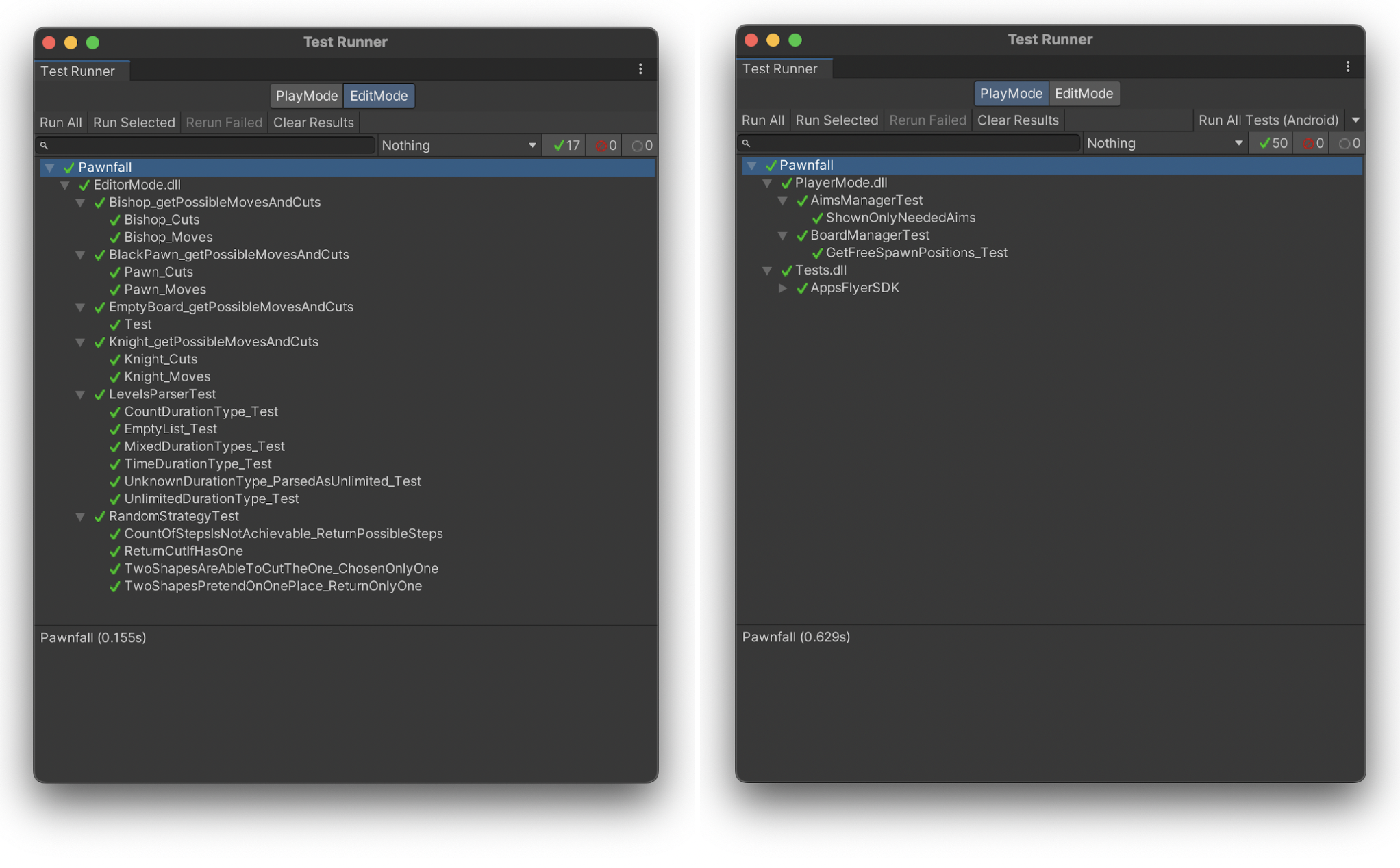Toggle the passed count 50 filter
Viewport: 1400px width, 868px height.
tap(1273, 143)
